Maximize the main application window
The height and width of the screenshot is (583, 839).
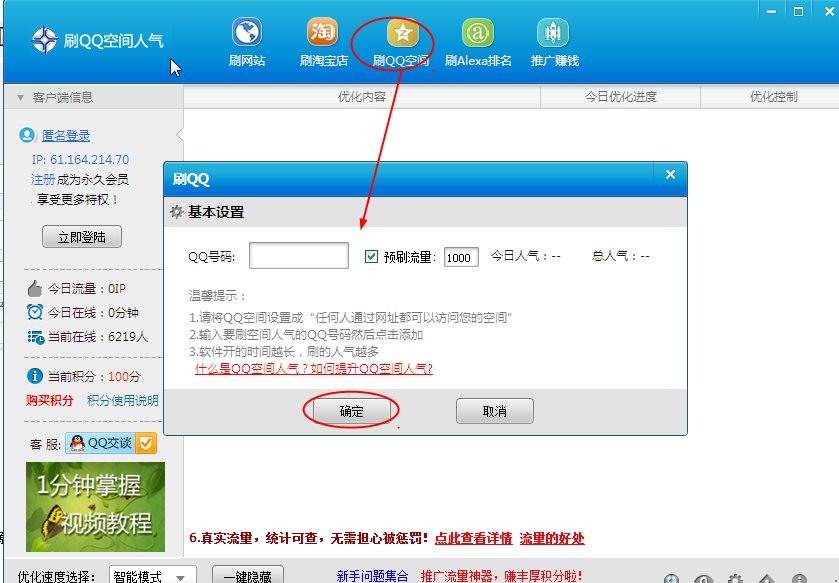pos(798,11)
